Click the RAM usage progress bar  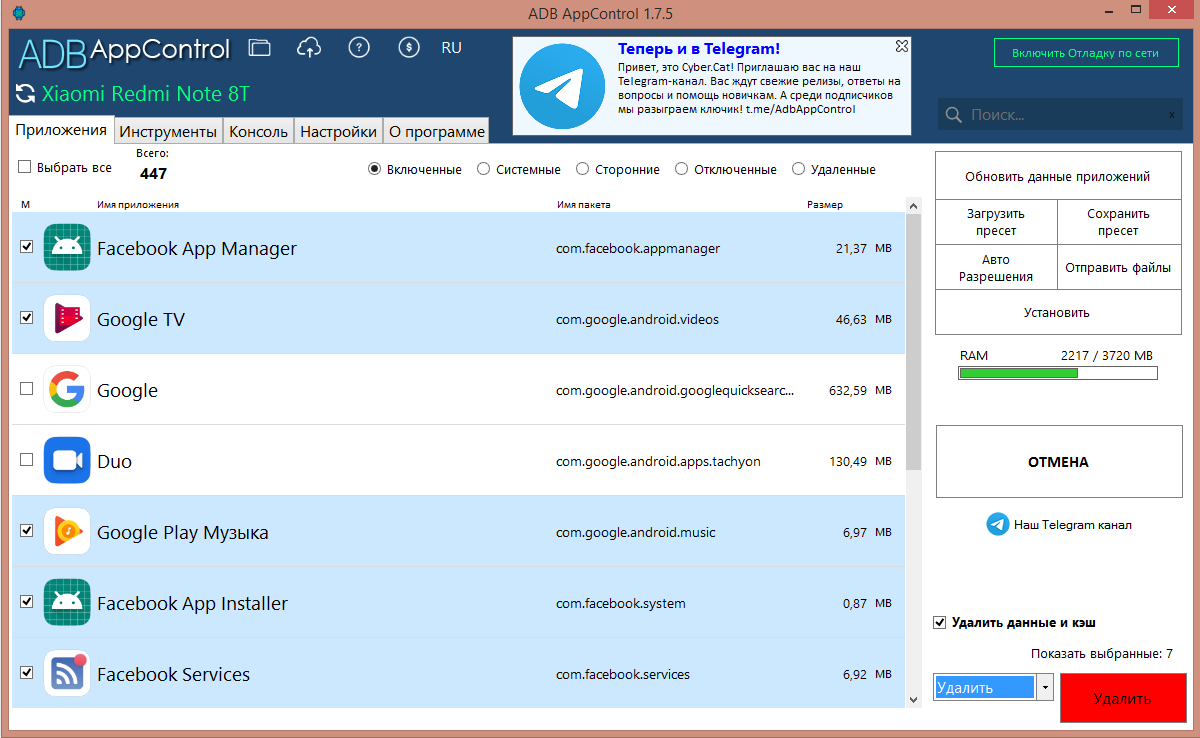coord(1058,373)
